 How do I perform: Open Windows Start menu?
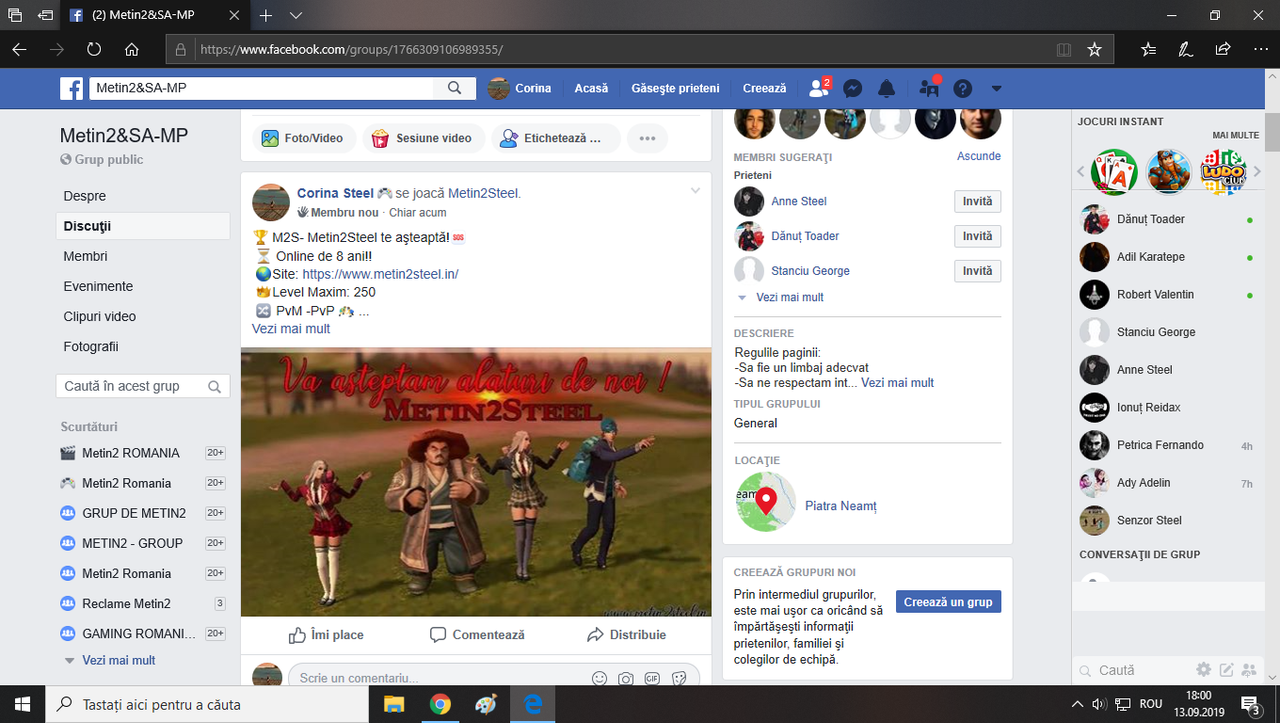(x=23, y=704)
